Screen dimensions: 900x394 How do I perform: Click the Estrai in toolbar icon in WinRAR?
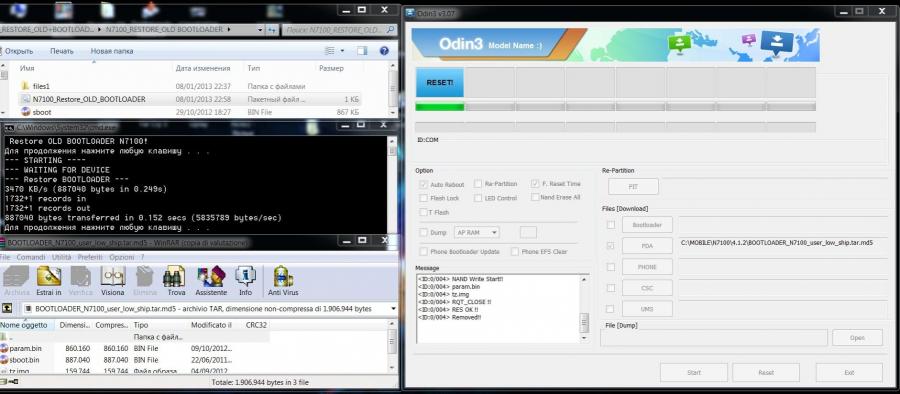click(49, 281)
